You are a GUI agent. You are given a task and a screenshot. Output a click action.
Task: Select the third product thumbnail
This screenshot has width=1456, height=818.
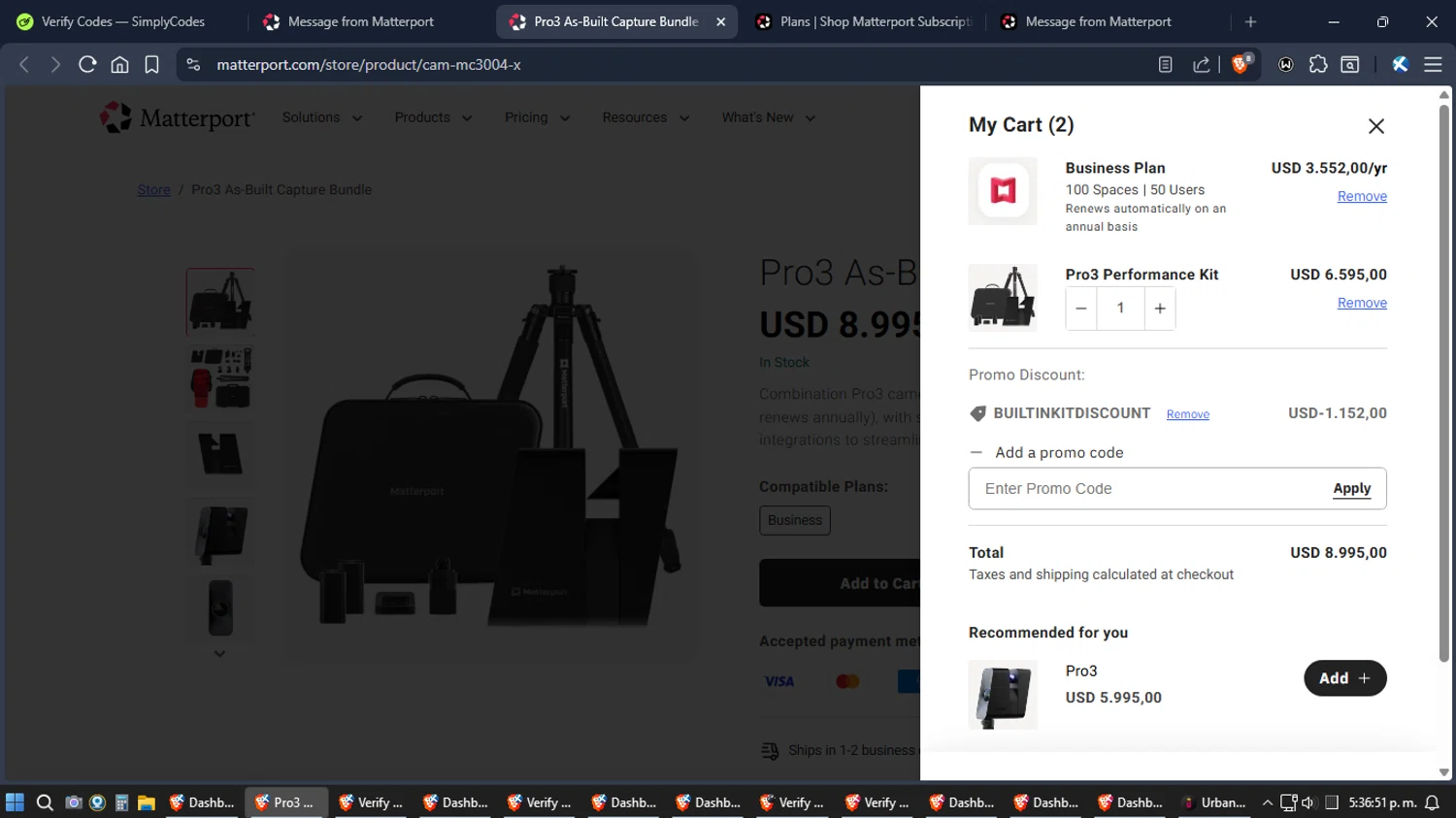point(220,454)
